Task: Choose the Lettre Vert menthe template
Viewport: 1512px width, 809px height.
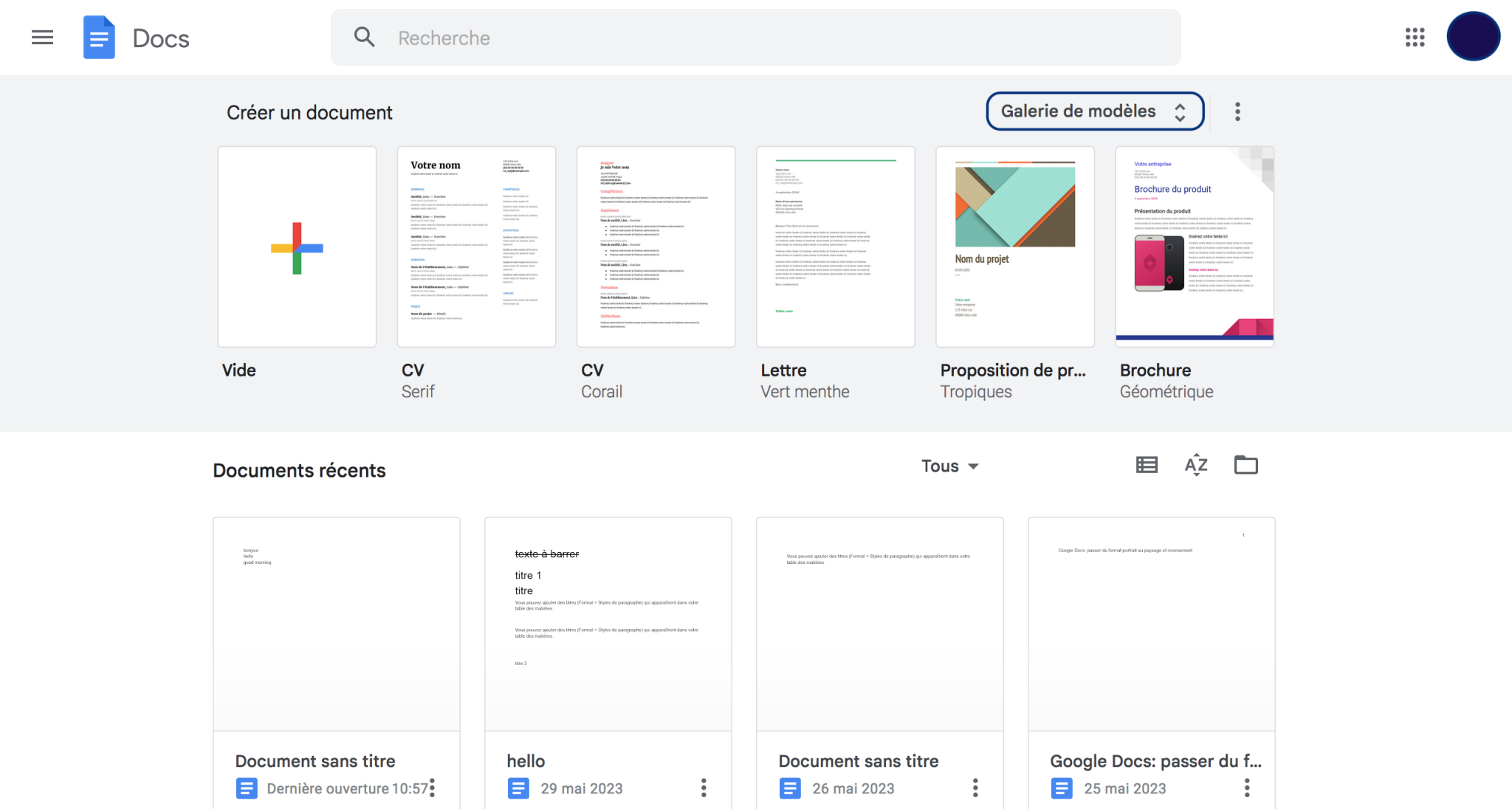Action: (x=835, y=247)
